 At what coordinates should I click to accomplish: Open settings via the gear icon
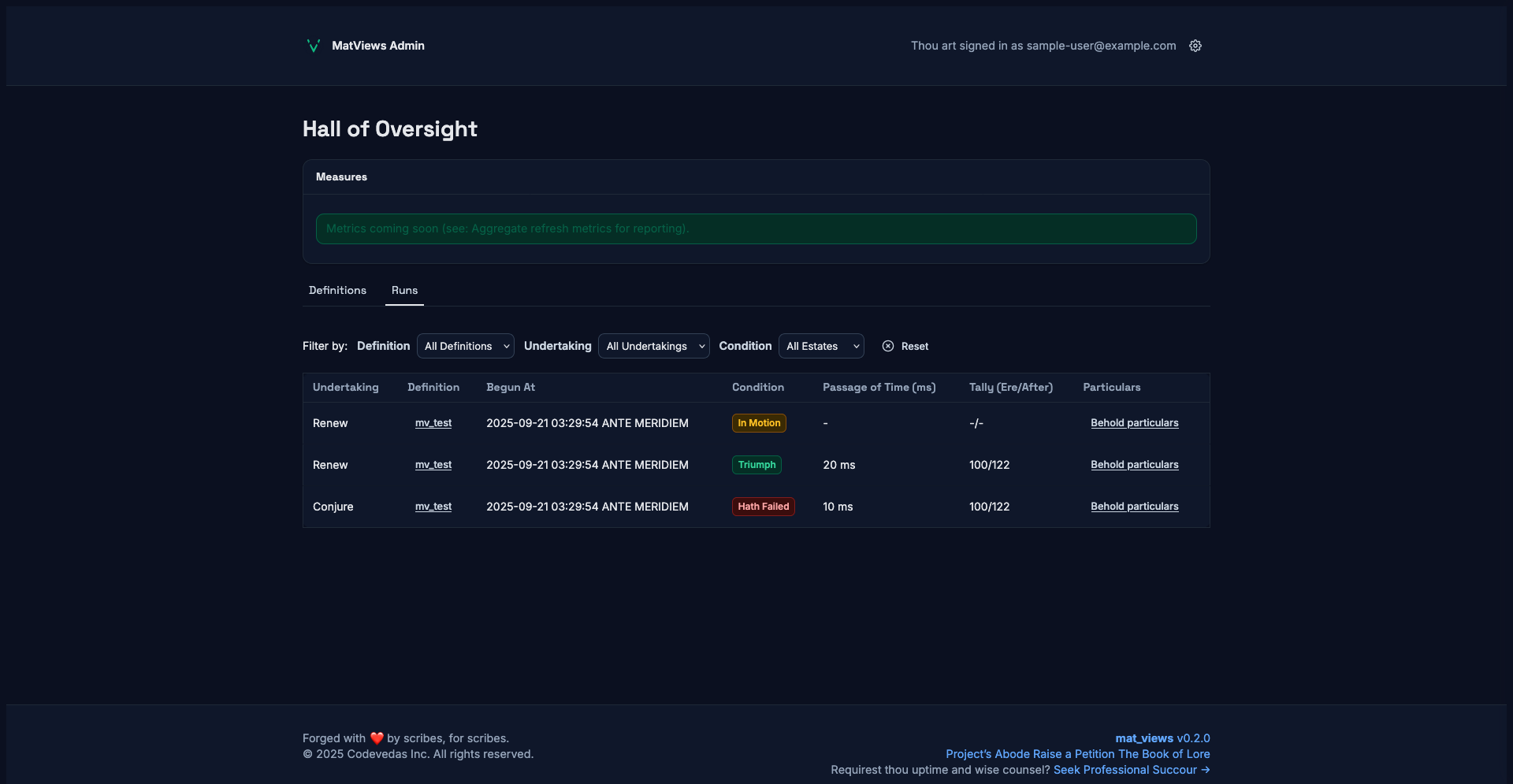coord(1195,46)
